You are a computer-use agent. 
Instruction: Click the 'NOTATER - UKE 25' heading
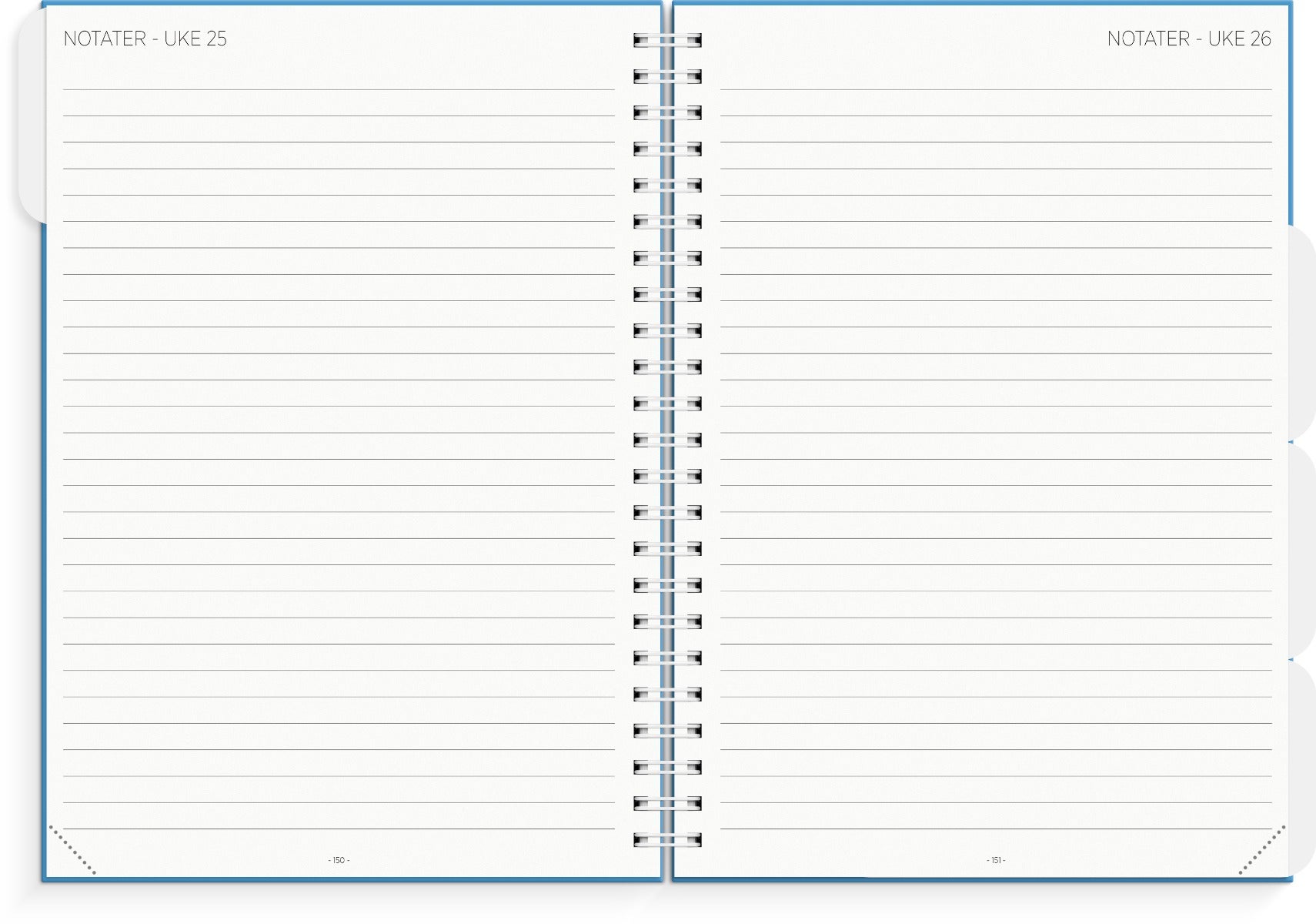(145, 38)
